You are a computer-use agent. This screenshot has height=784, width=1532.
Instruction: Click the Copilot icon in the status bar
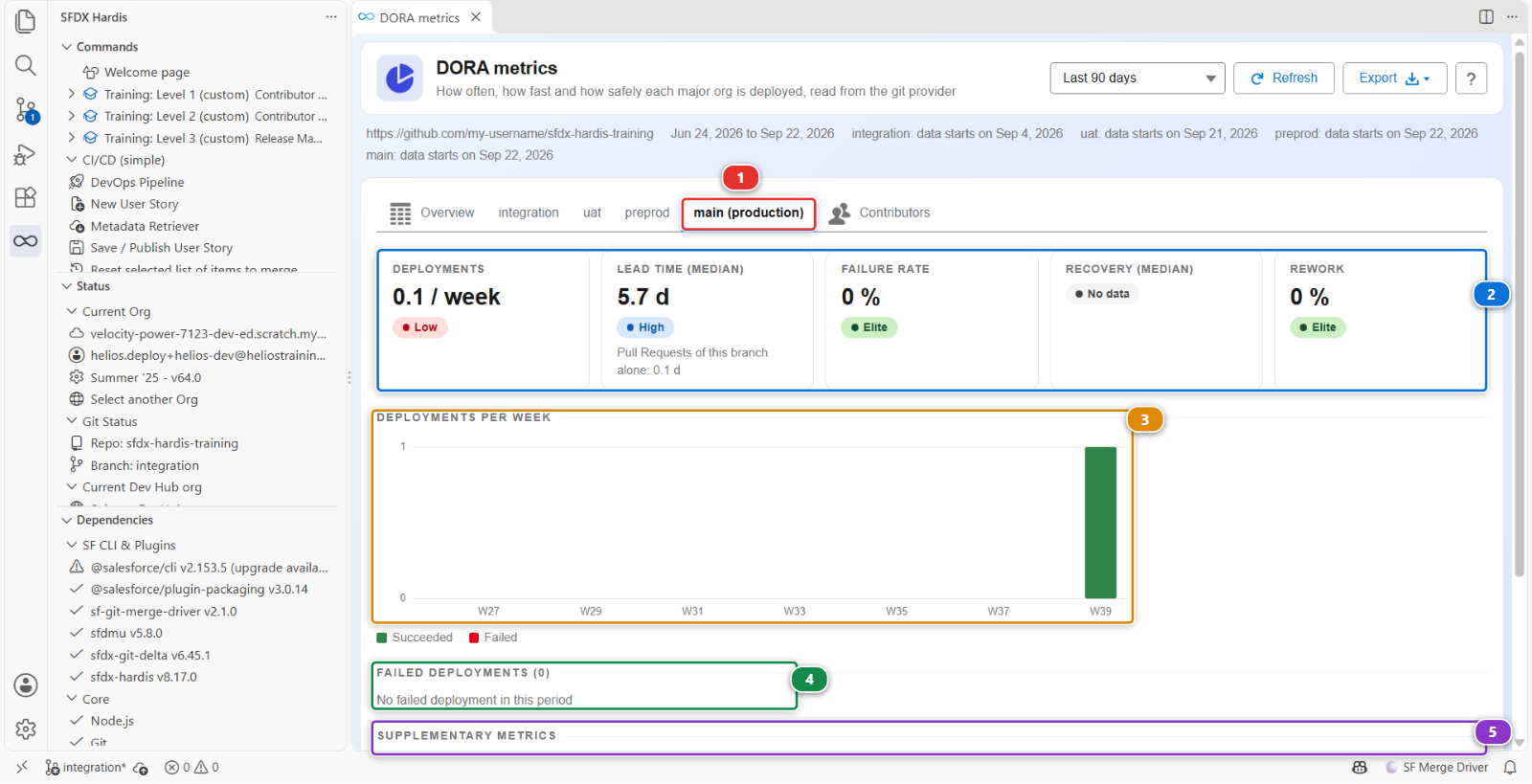tap(1360, 768)
